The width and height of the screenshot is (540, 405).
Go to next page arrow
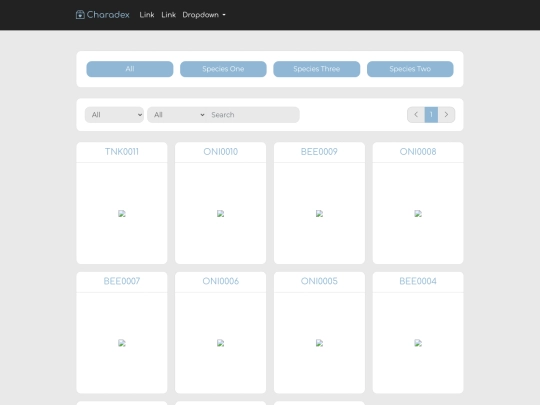pyautogui.click(x=446, y=115)
